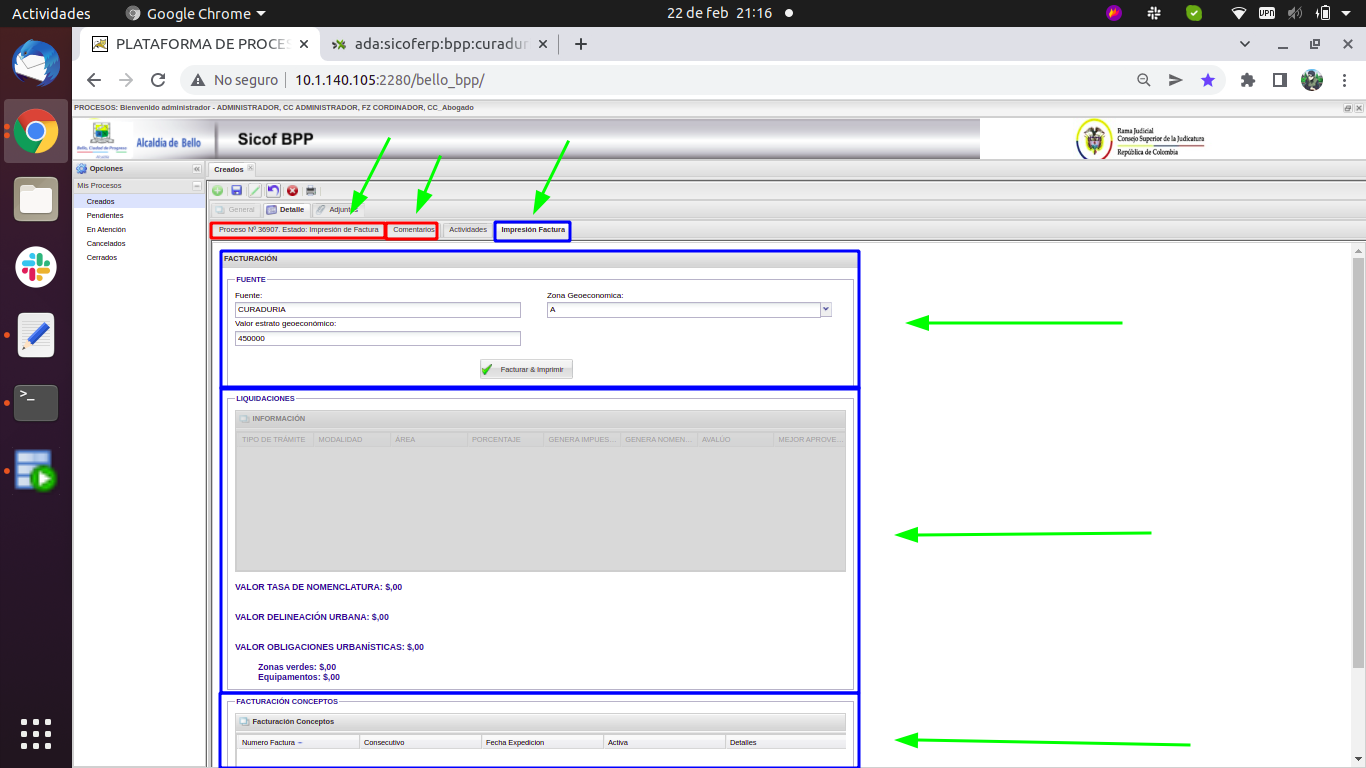Open Slack from the Ubuntu dock
1366x768 pixels.
click(x=36, y=267)
